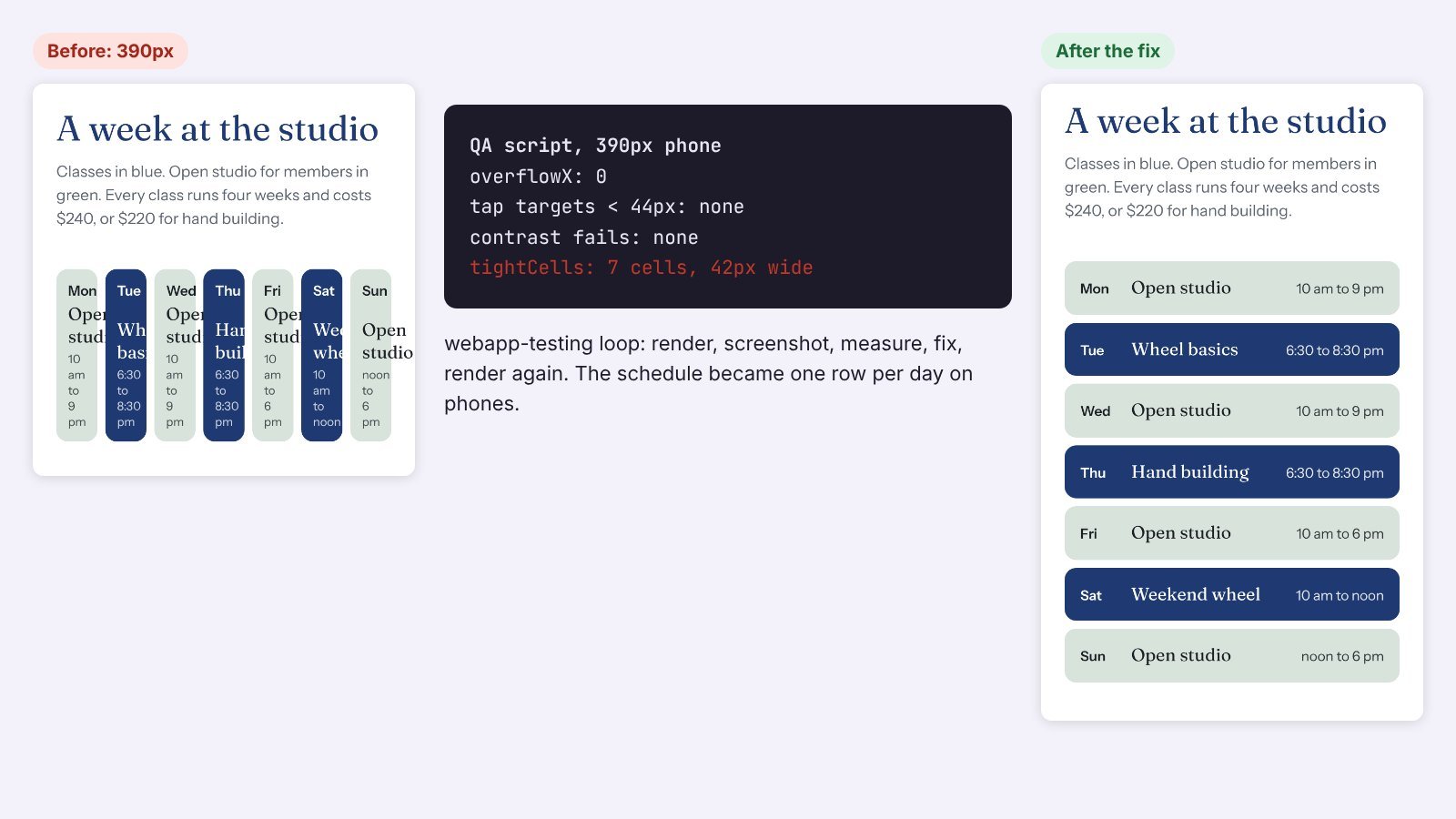Pick the Wed column in the Before schedule
This screenshot has height=819, width=1456.
pyautogui.click(x=175, y=355)
